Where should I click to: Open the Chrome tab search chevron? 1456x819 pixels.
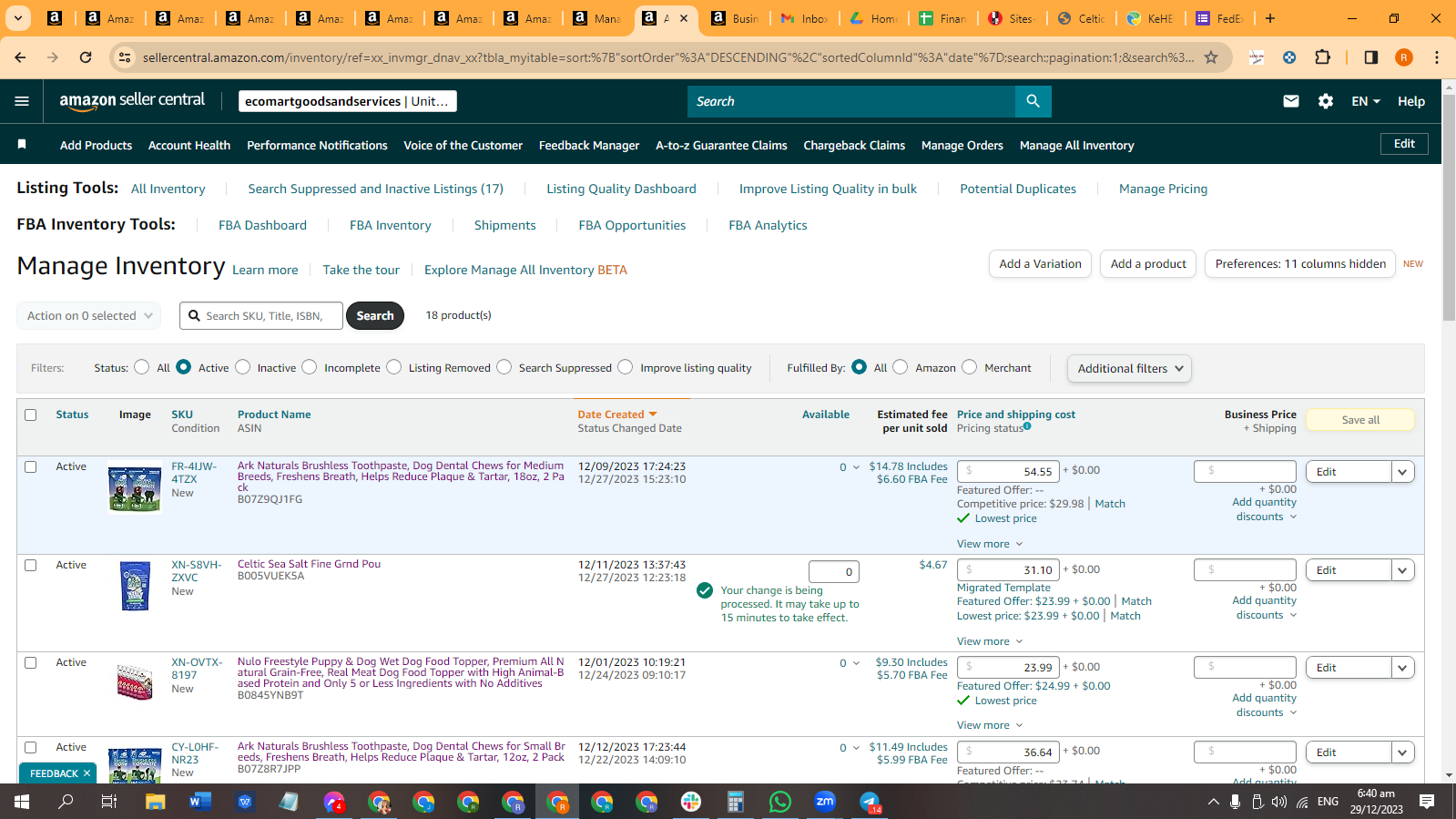tap(17, 18)
